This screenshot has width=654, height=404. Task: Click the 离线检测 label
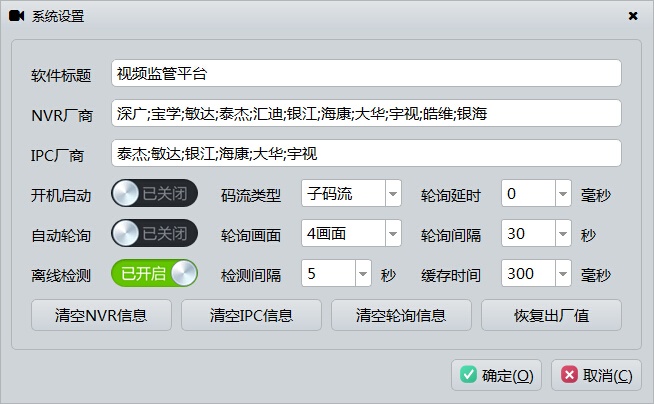[61, 276]
